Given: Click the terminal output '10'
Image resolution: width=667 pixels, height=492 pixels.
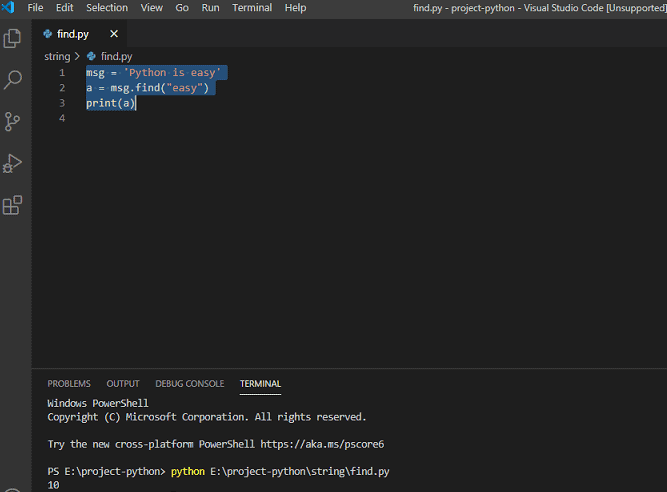Looking at the screenshot, I should [x=53, y=485].
